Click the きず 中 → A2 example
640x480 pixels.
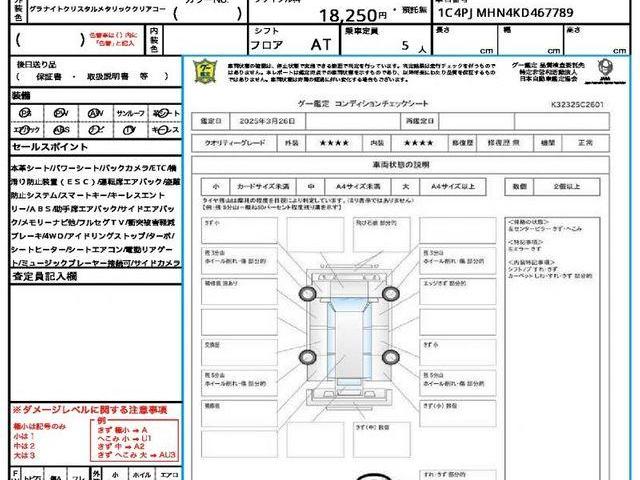(121, 446)
